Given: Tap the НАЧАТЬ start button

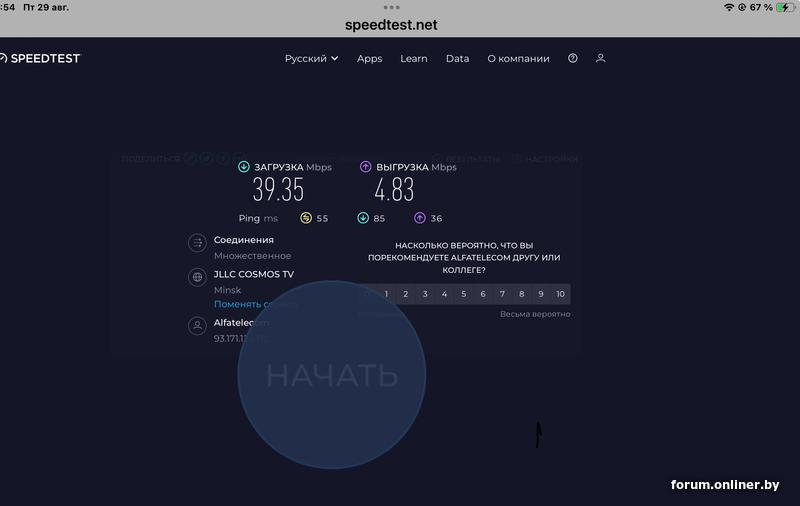Looking at the screenshot, I should coord(332,375).
